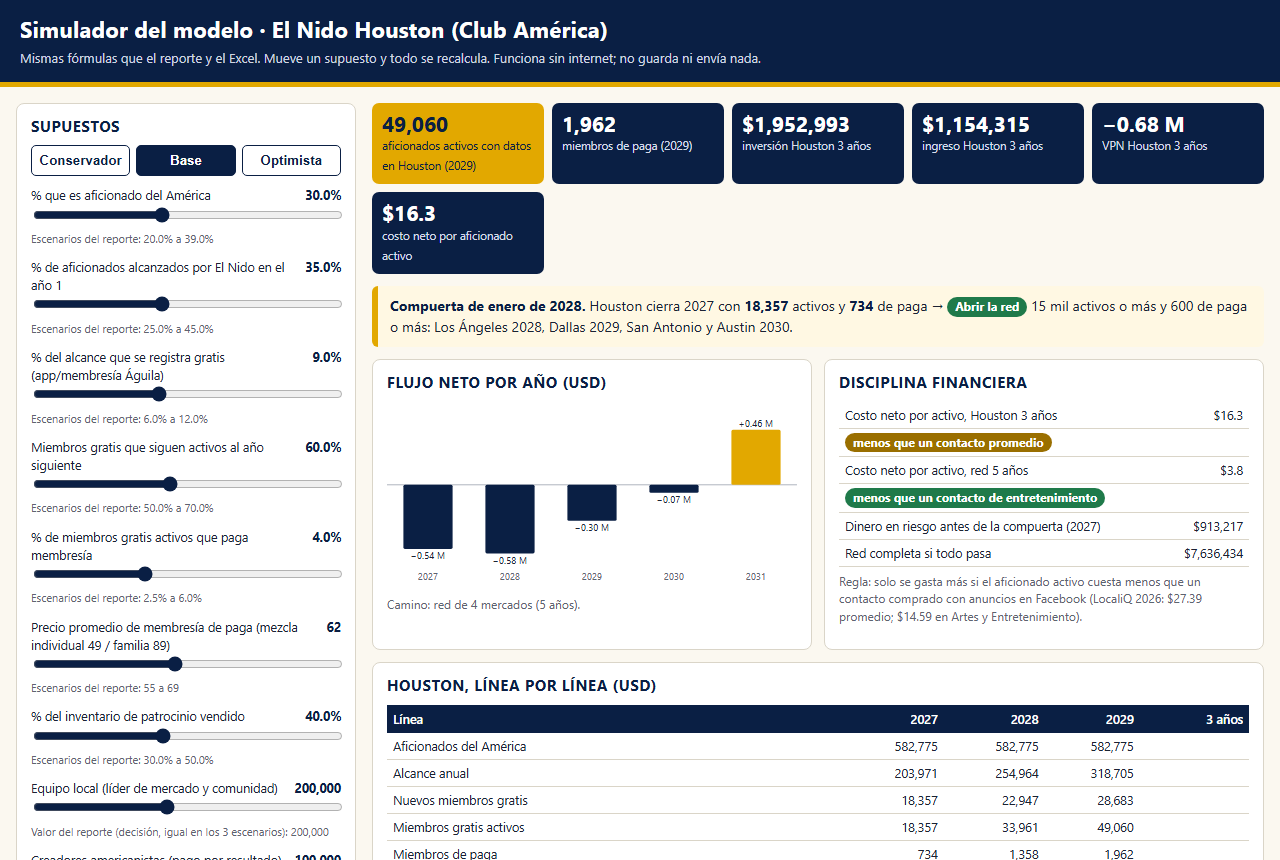1280x860 pixels.
Task: Adjust '% que es aficionado del América' slider
Action: 187,215
